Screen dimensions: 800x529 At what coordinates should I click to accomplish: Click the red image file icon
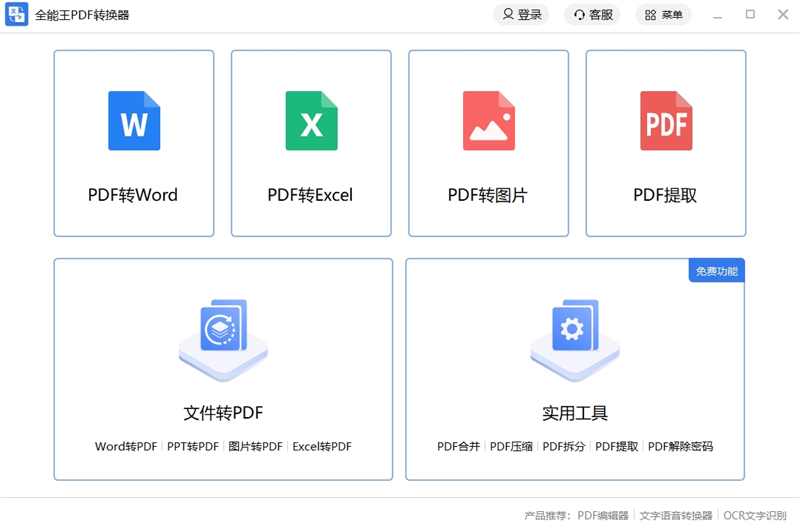[x=489, y=121]
